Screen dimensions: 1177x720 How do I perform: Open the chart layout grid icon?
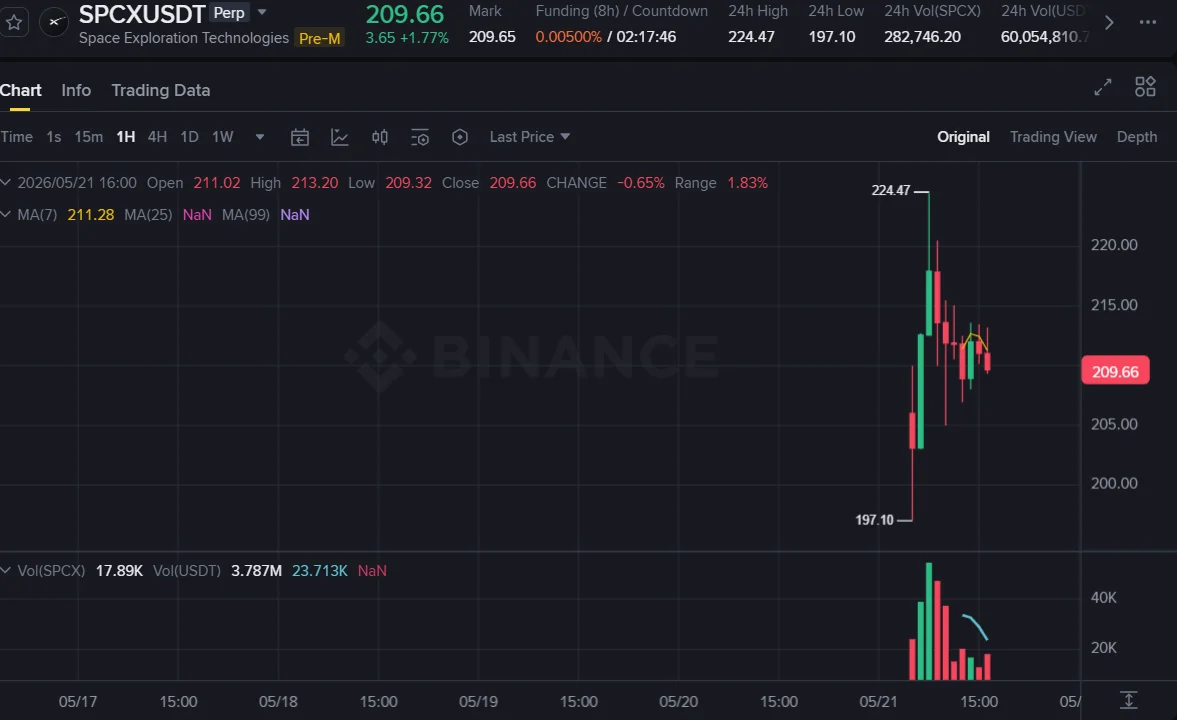(1145, 86)
